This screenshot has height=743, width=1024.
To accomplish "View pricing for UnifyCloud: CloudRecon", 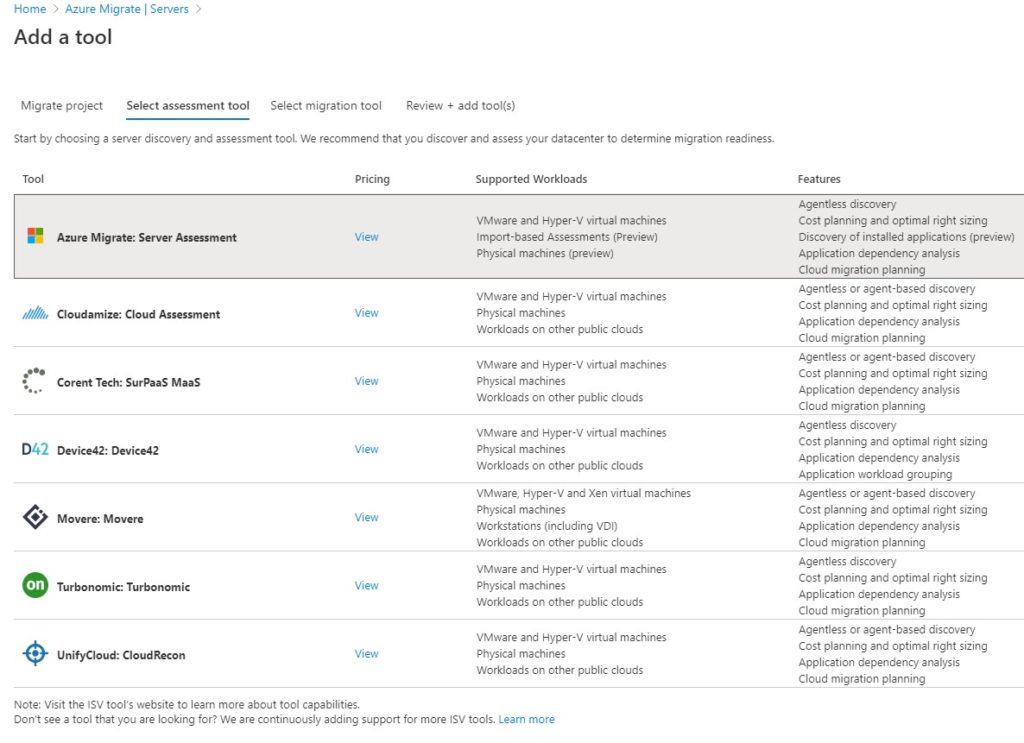I will pos(366,654).
